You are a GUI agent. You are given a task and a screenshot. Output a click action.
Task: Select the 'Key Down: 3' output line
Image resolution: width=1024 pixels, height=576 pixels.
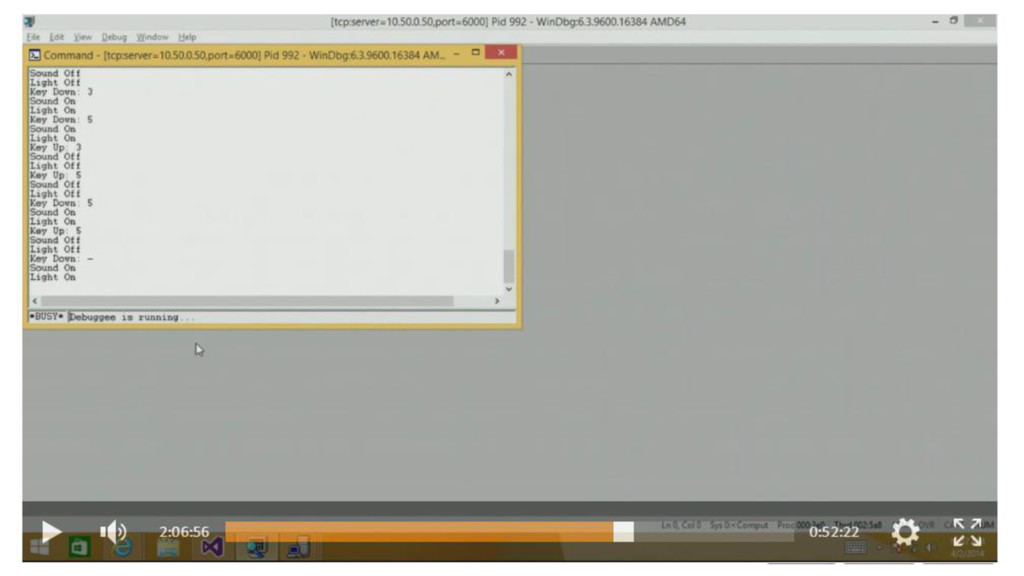click(61, 92)
